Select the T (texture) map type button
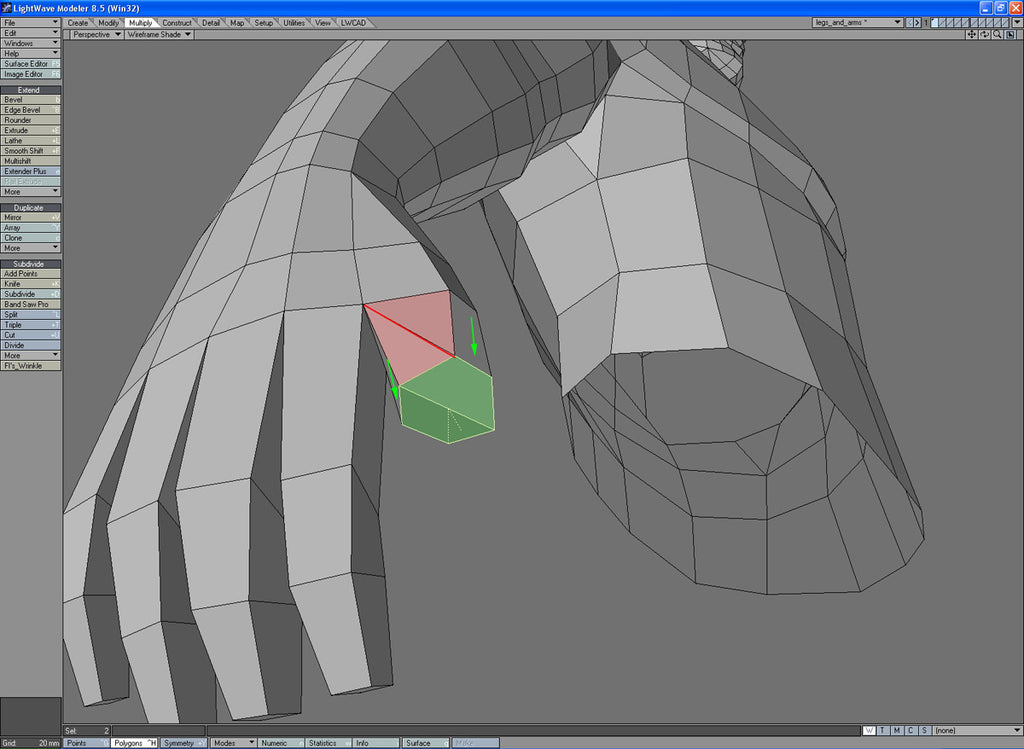 [x=882, y=731]
